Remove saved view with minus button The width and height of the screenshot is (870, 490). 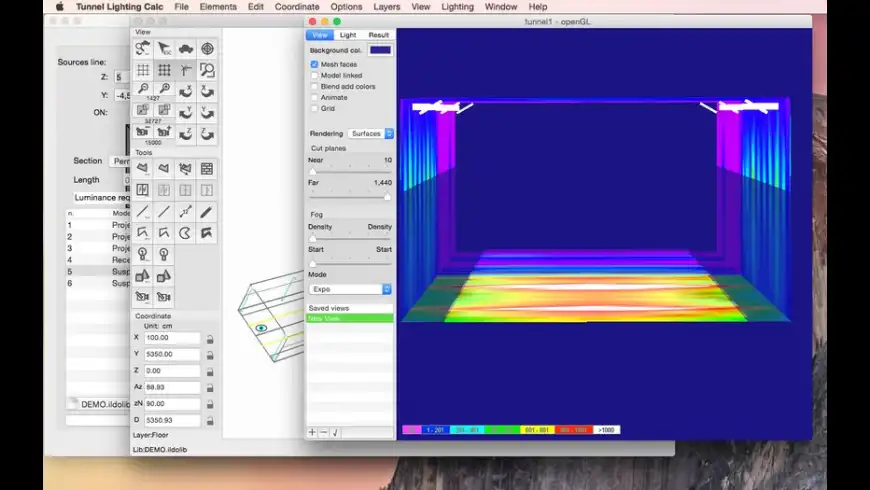coord(324,432)
